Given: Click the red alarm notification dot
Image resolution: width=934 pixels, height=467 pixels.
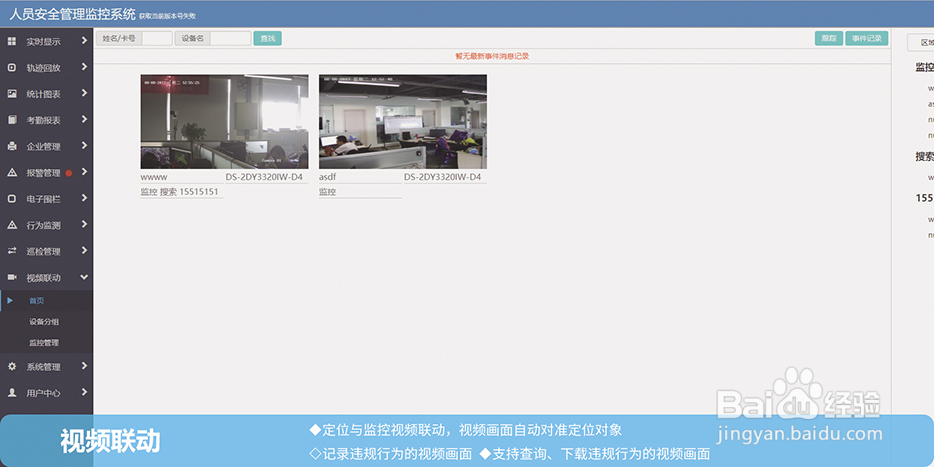Looking at the screenshot, I should coord(69,173).
